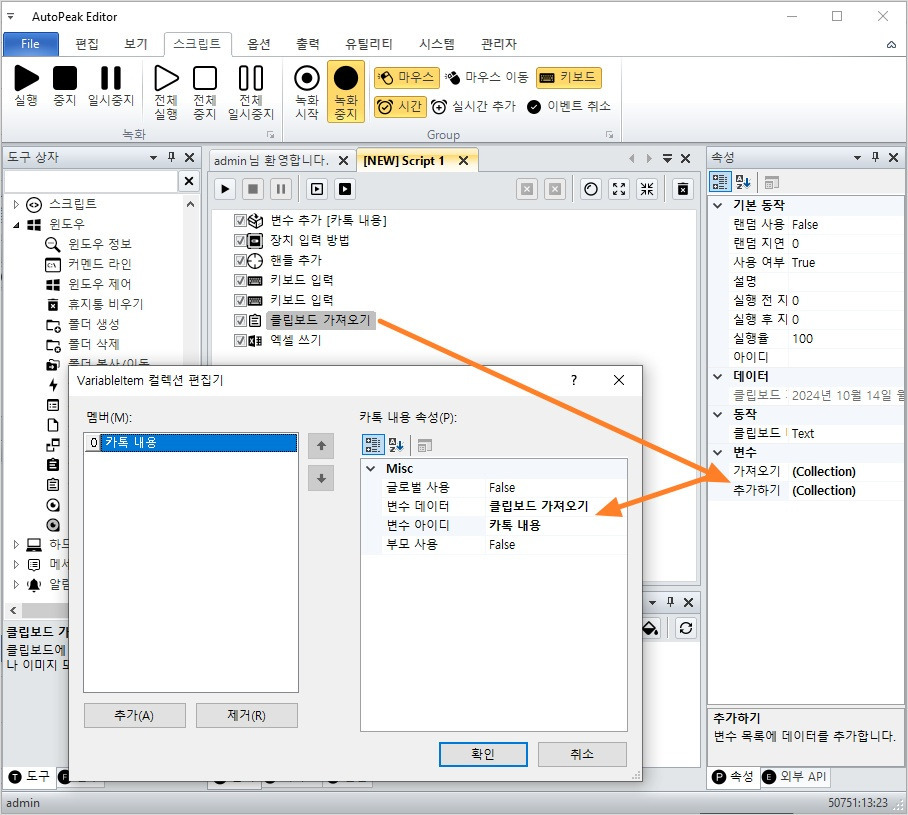Click the script toolbar step-play boxed icon
Screen dimensions: 908x815
click(x=317, y=189)
